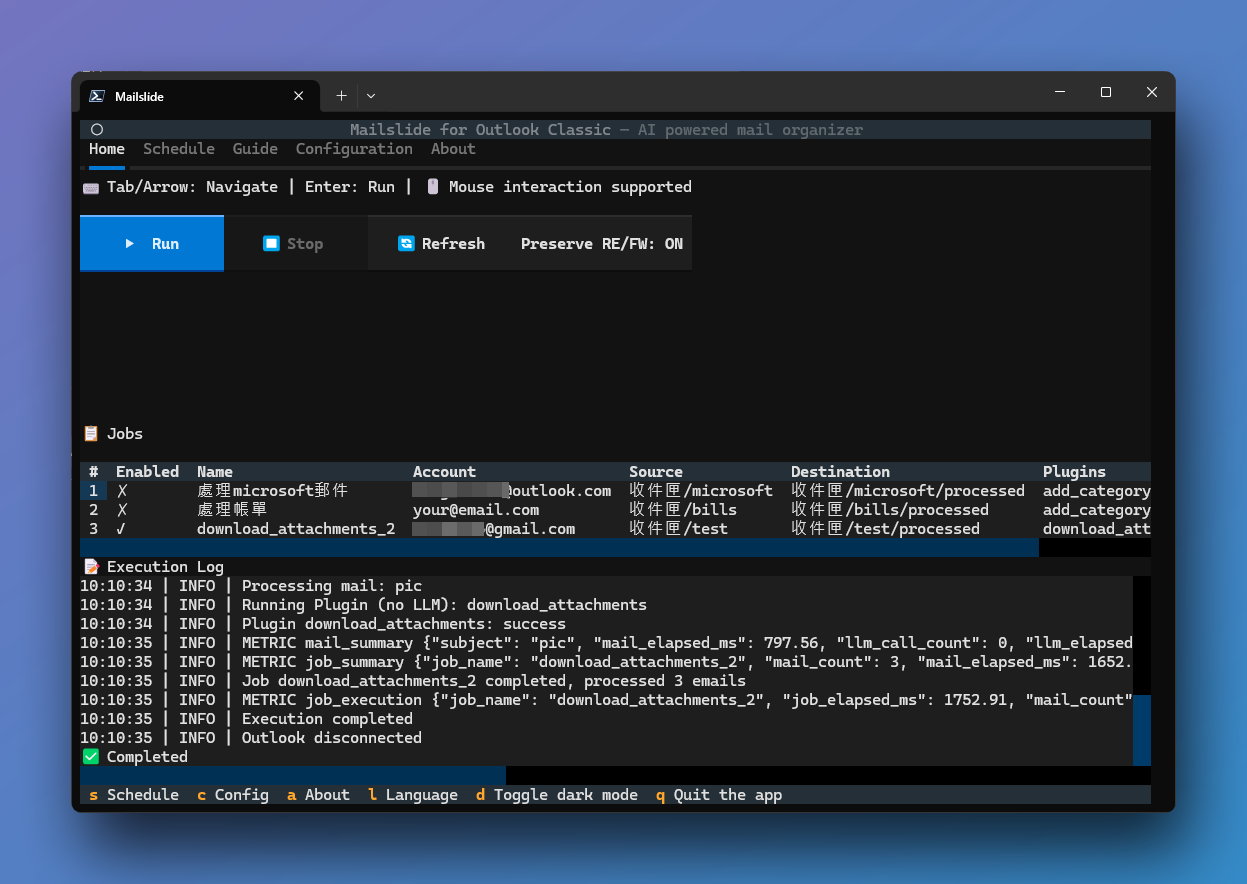Click the notepad icon beside Execution Log

[91, 567]
